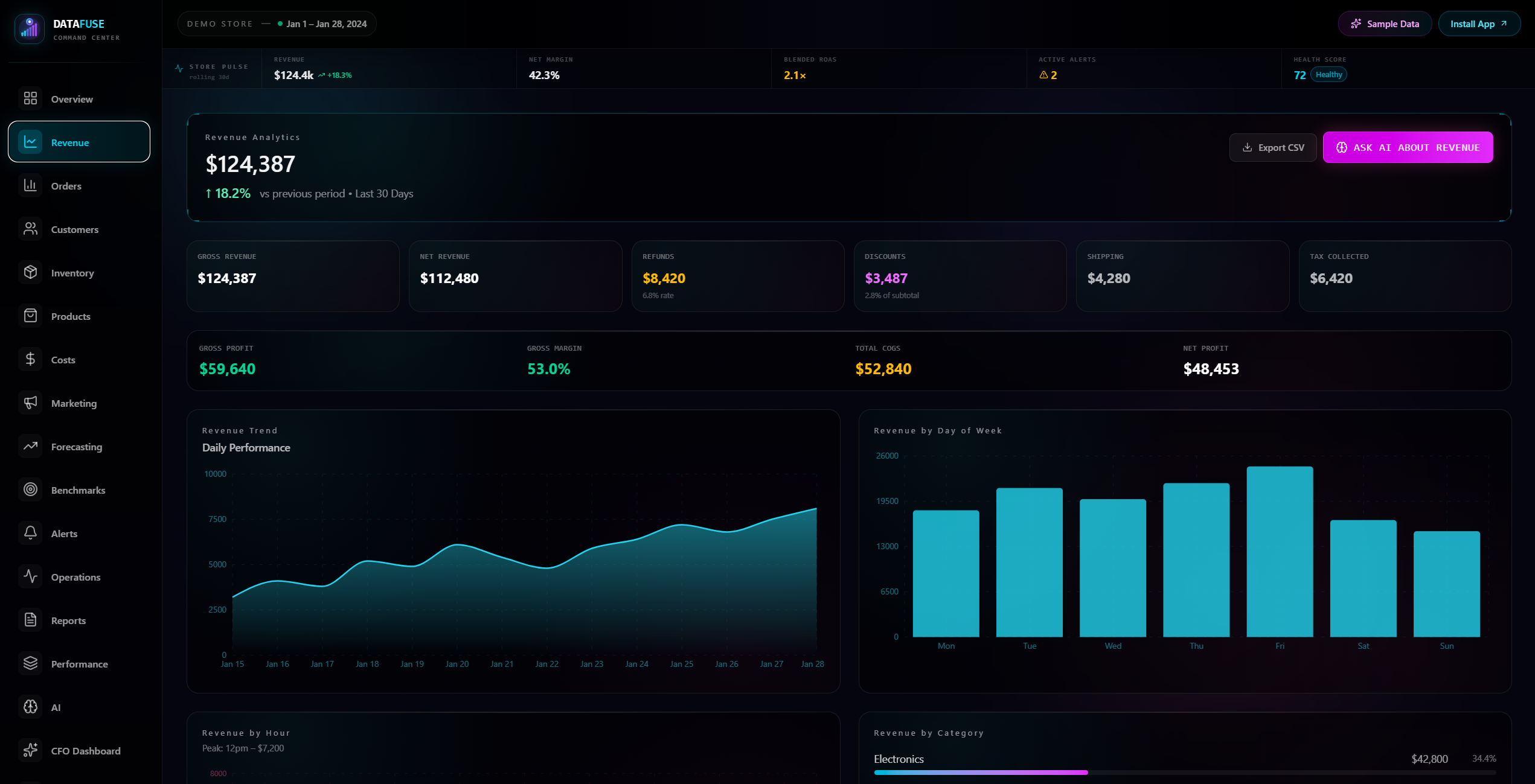Click the Gross Revenue $124,387 card

click(293, 276)
